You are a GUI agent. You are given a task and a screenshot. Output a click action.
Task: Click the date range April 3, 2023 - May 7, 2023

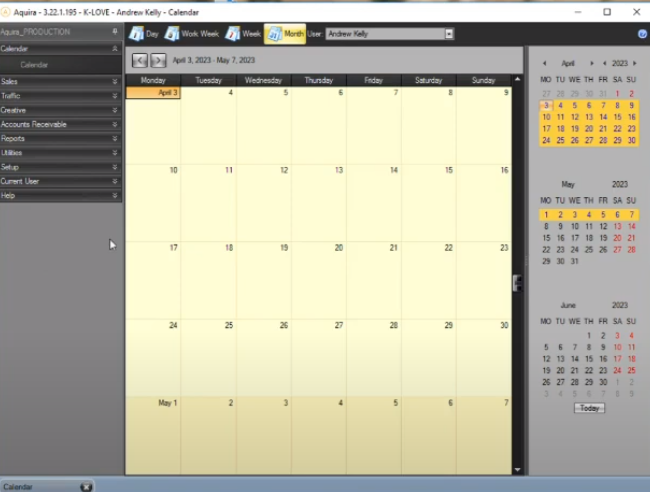(x=213, y=61)
